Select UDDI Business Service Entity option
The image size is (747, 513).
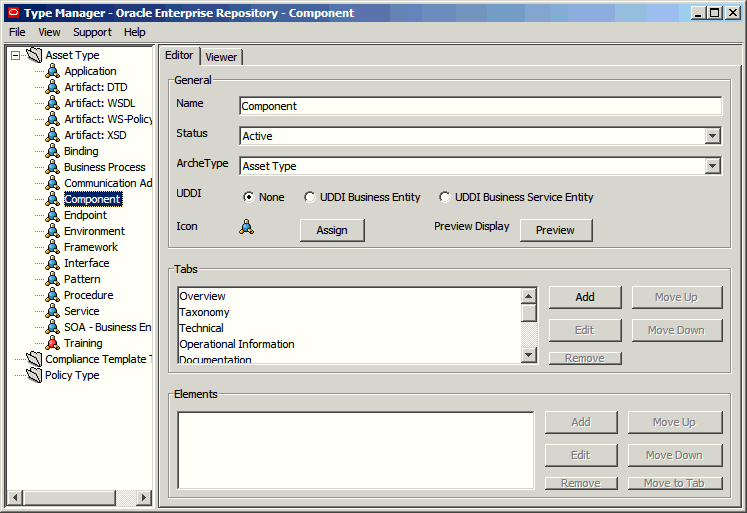coord(444,197)
